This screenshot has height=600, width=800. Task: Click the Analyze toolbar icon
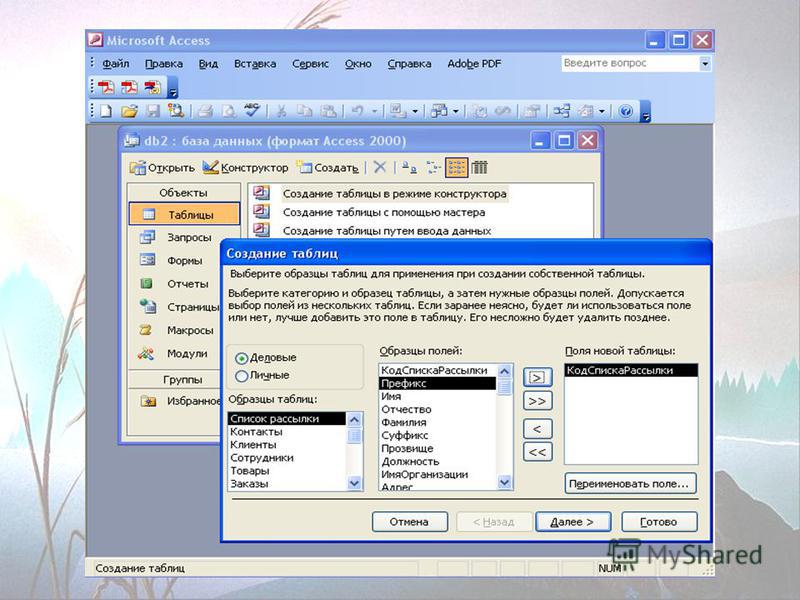click(x=439, y=111)
